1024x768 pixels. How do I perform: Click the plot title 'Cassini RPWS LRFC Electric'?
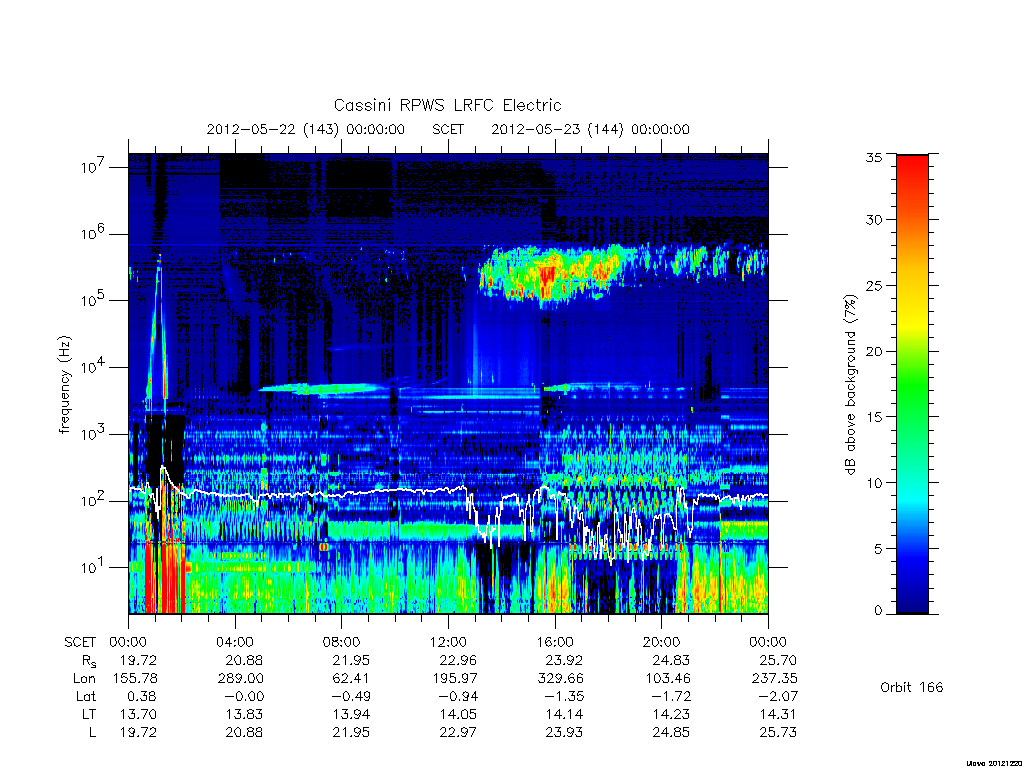447,105
